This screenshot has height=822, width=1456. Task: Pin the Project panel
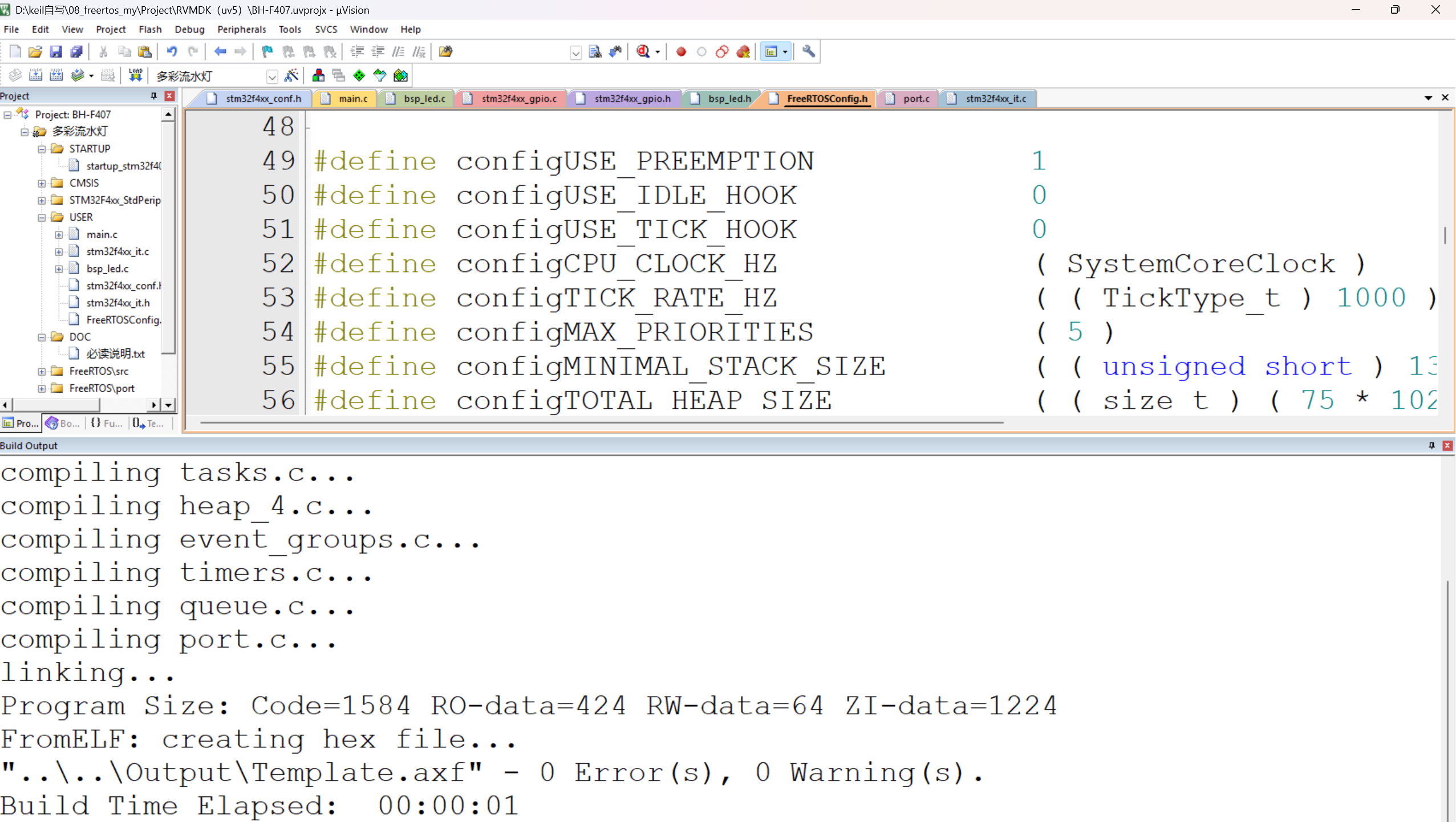click(x=153, y=96)
